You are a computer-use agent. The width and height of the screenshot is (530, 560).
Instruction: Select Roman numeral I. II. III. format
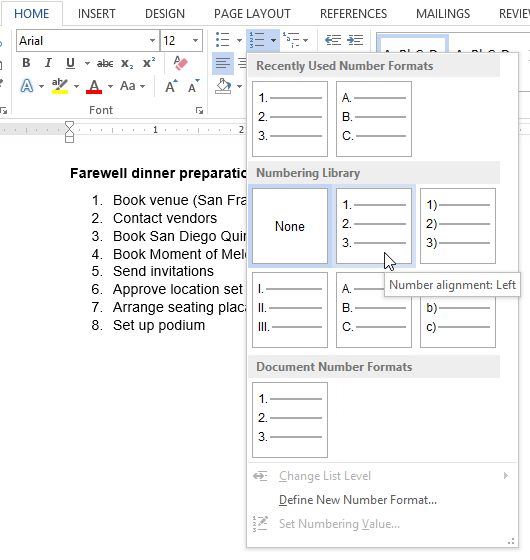[x=290, y=310]
